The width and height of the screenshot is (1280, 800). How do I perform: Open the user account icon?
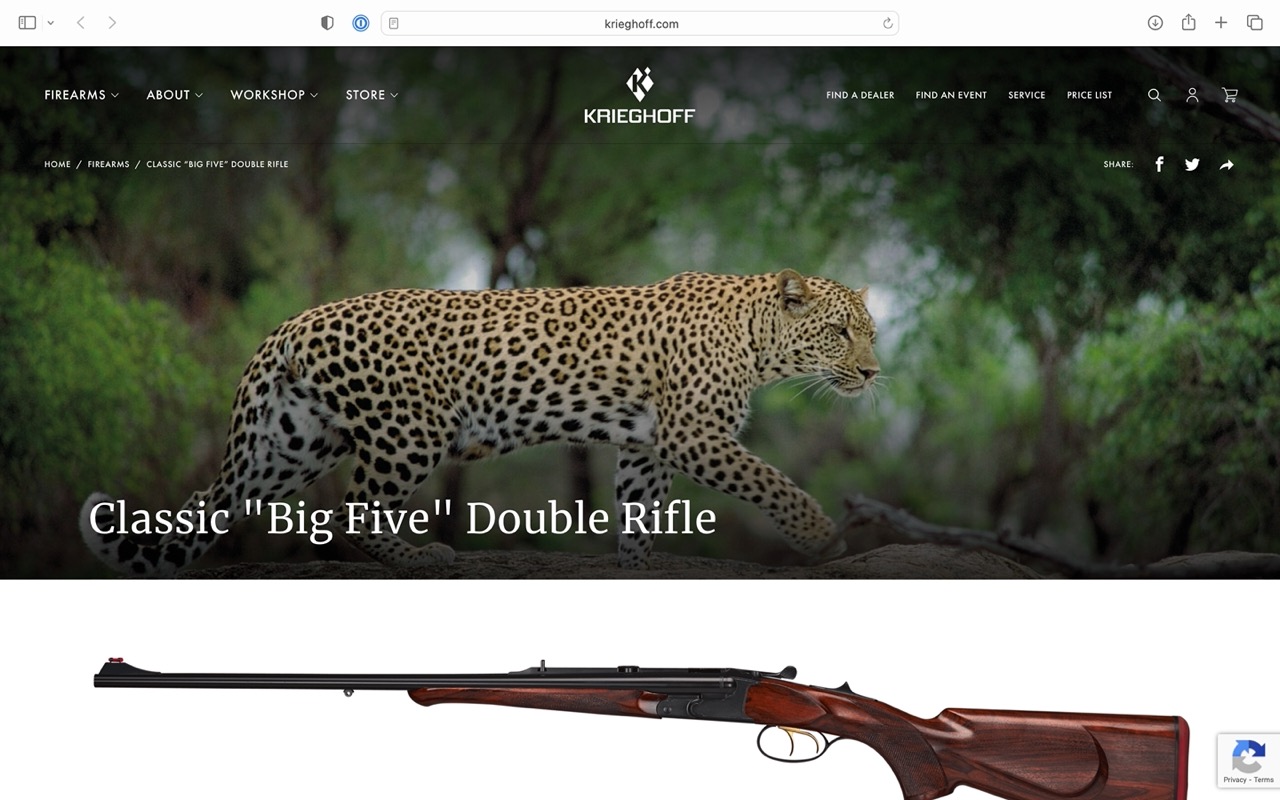click(1192, 95)
